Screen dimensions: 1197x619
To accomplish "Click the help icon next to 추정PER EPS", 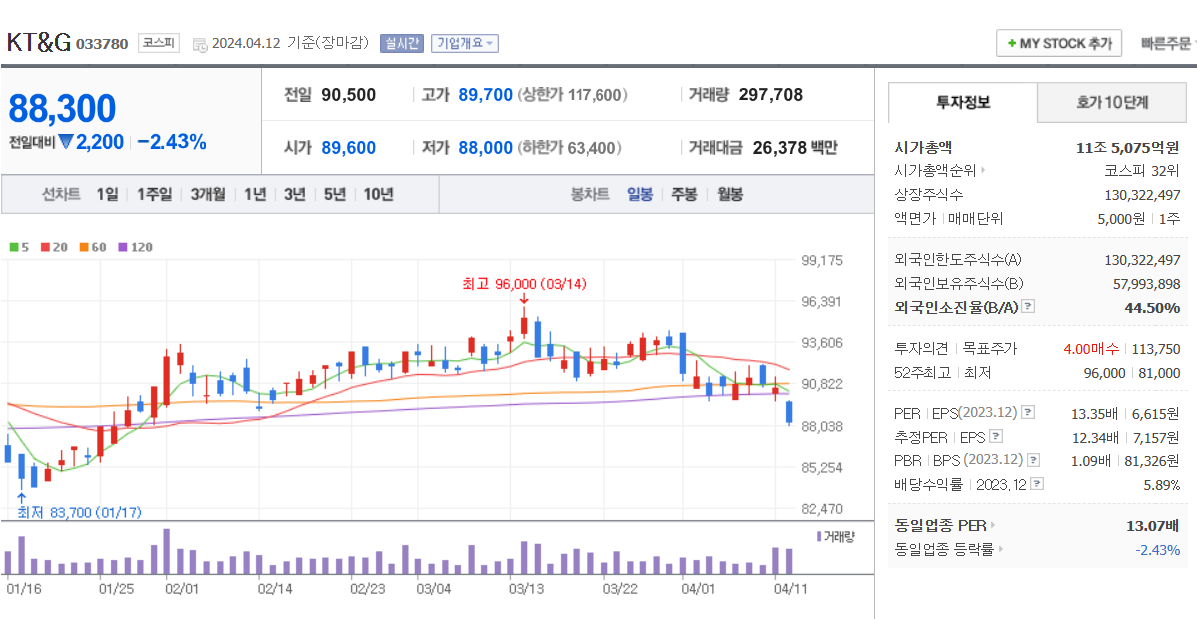I will click(x=995, y=437).
